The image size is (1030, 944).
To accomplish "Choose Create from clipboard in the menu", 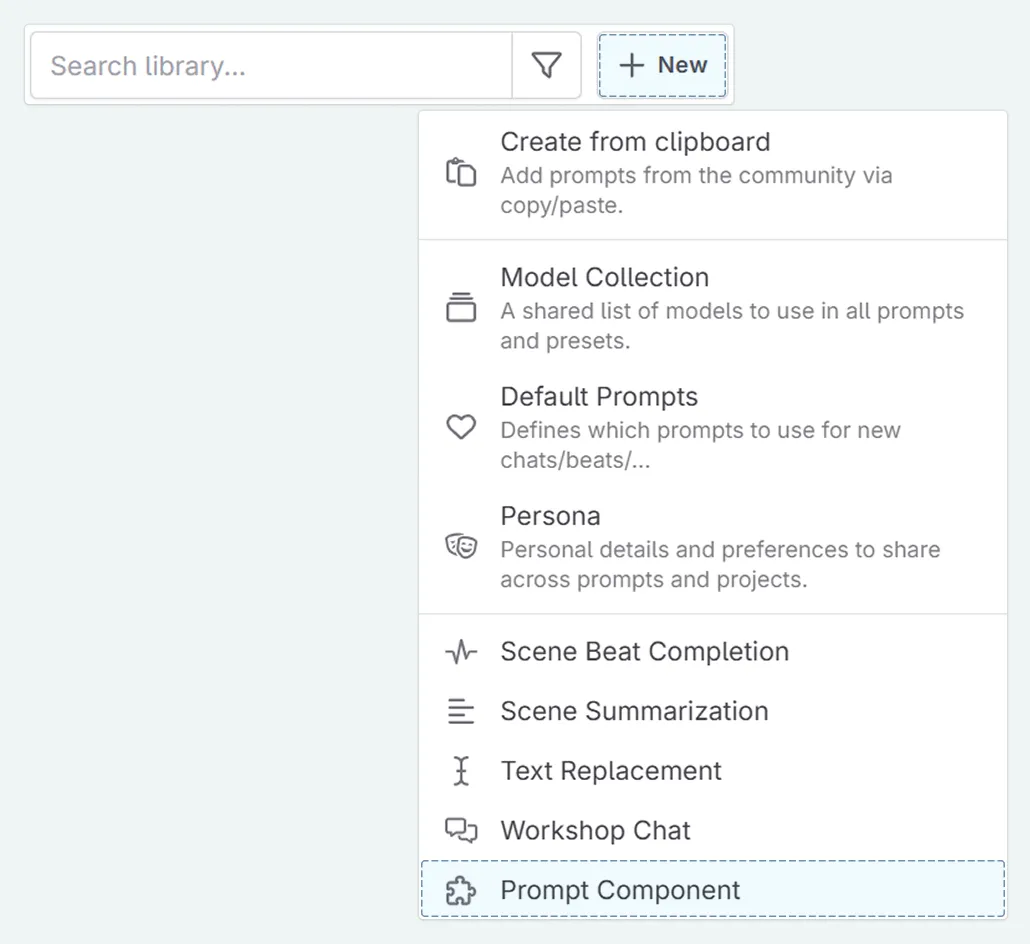I will pyautogui.click(x=635, y=142).
